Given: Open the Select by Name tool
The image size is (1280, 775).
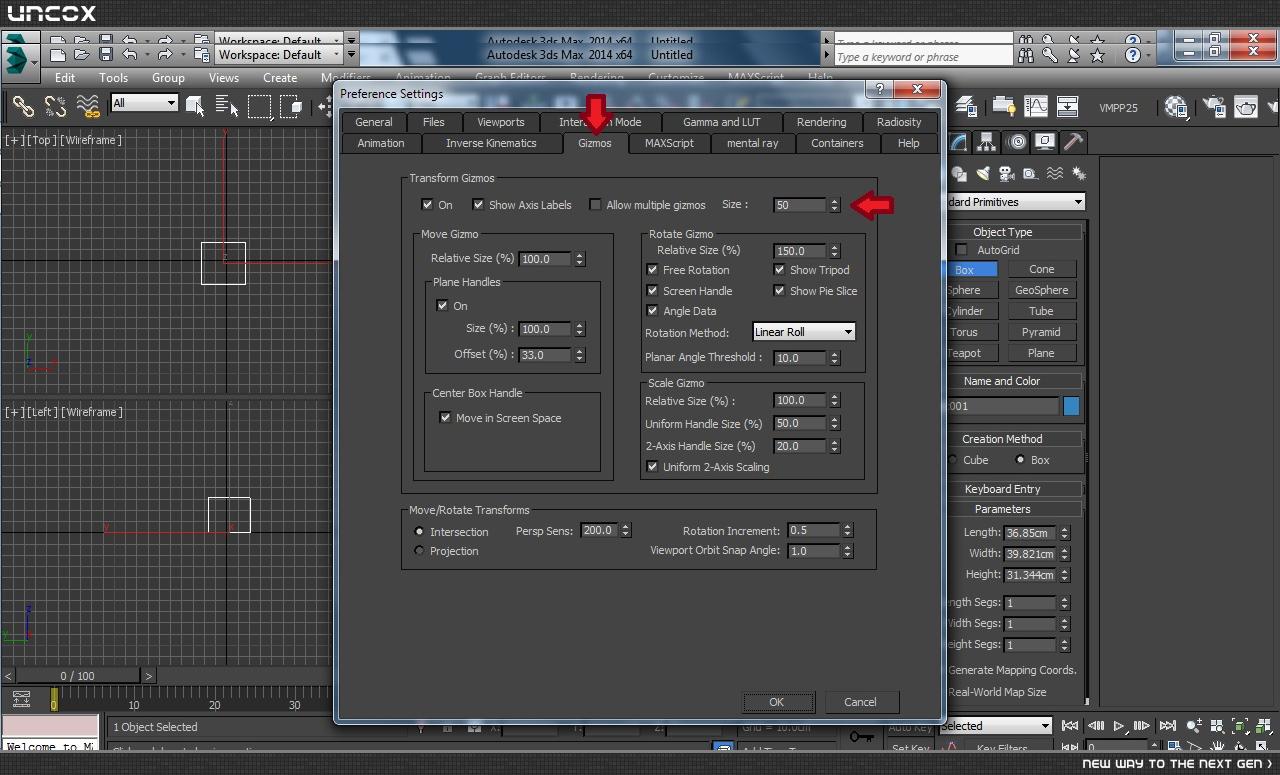Looking at the screenshot, I should tap(227, 106).
